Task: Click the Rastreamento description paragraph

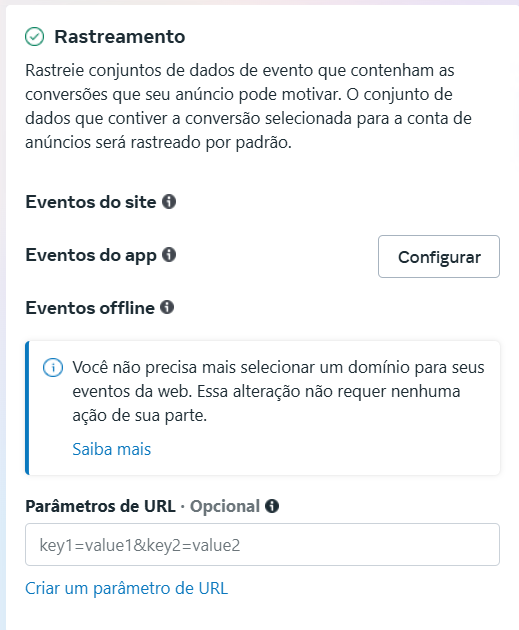Action: [x=248, y=106]
